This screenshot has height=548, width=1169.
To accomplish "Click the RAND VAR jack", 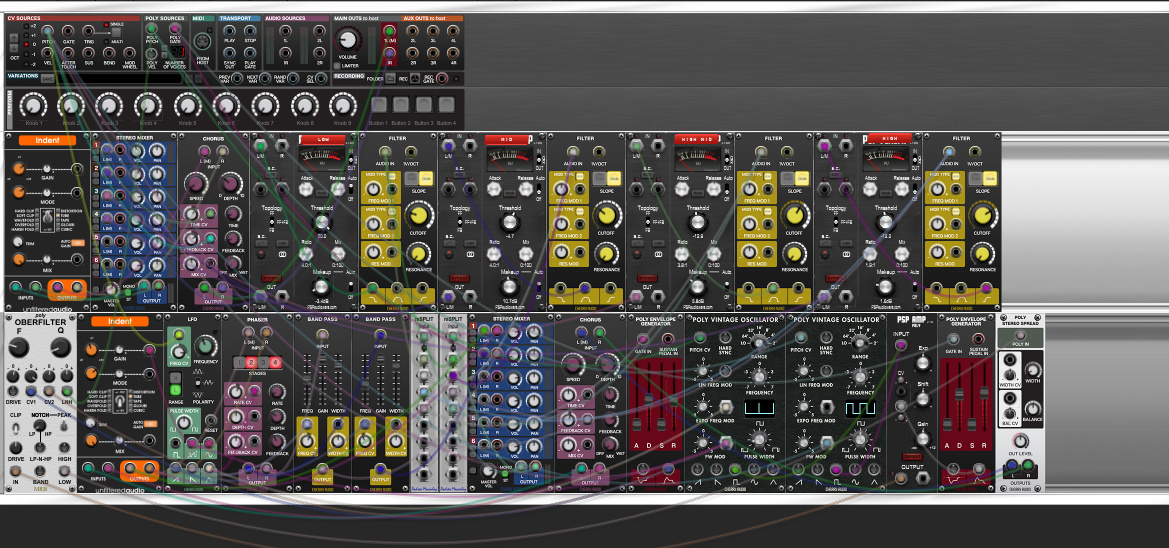I will coord(293,78).
